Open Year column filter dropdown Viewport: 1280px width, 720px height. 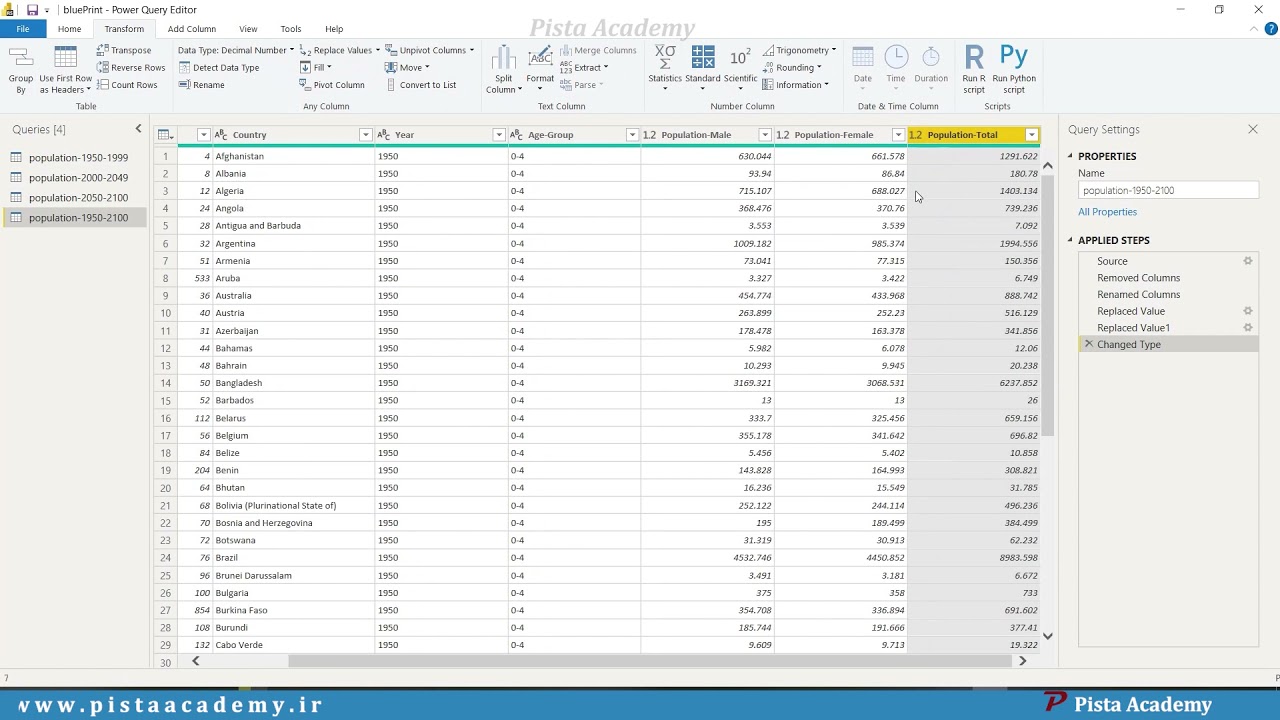pyautogui.click(x=498, y=135)
